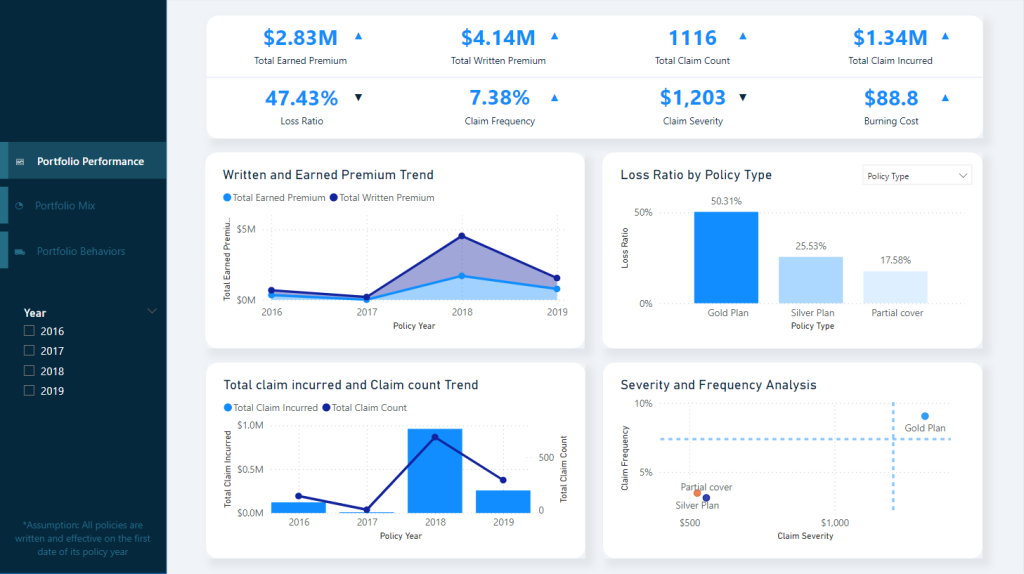Select the 2017 year filter option
Image resolution: width=1024 pixels, height=574 pixels.
[30, 351]
